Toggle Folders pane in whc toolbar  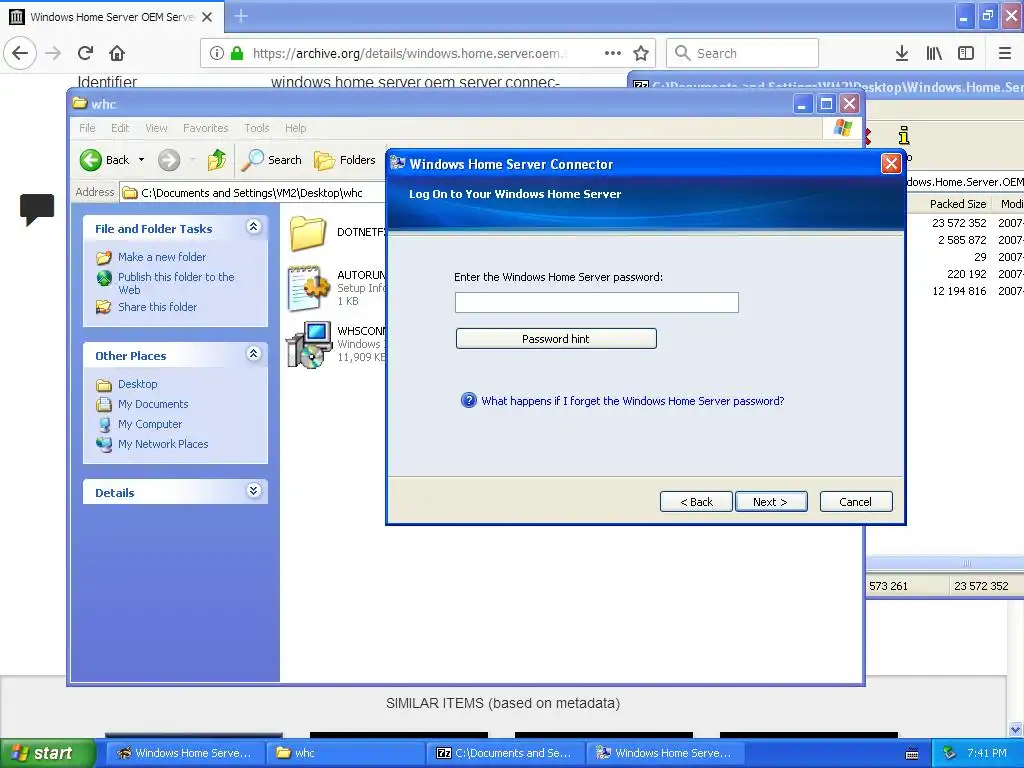pyautogui.click(x=345, y=159)
